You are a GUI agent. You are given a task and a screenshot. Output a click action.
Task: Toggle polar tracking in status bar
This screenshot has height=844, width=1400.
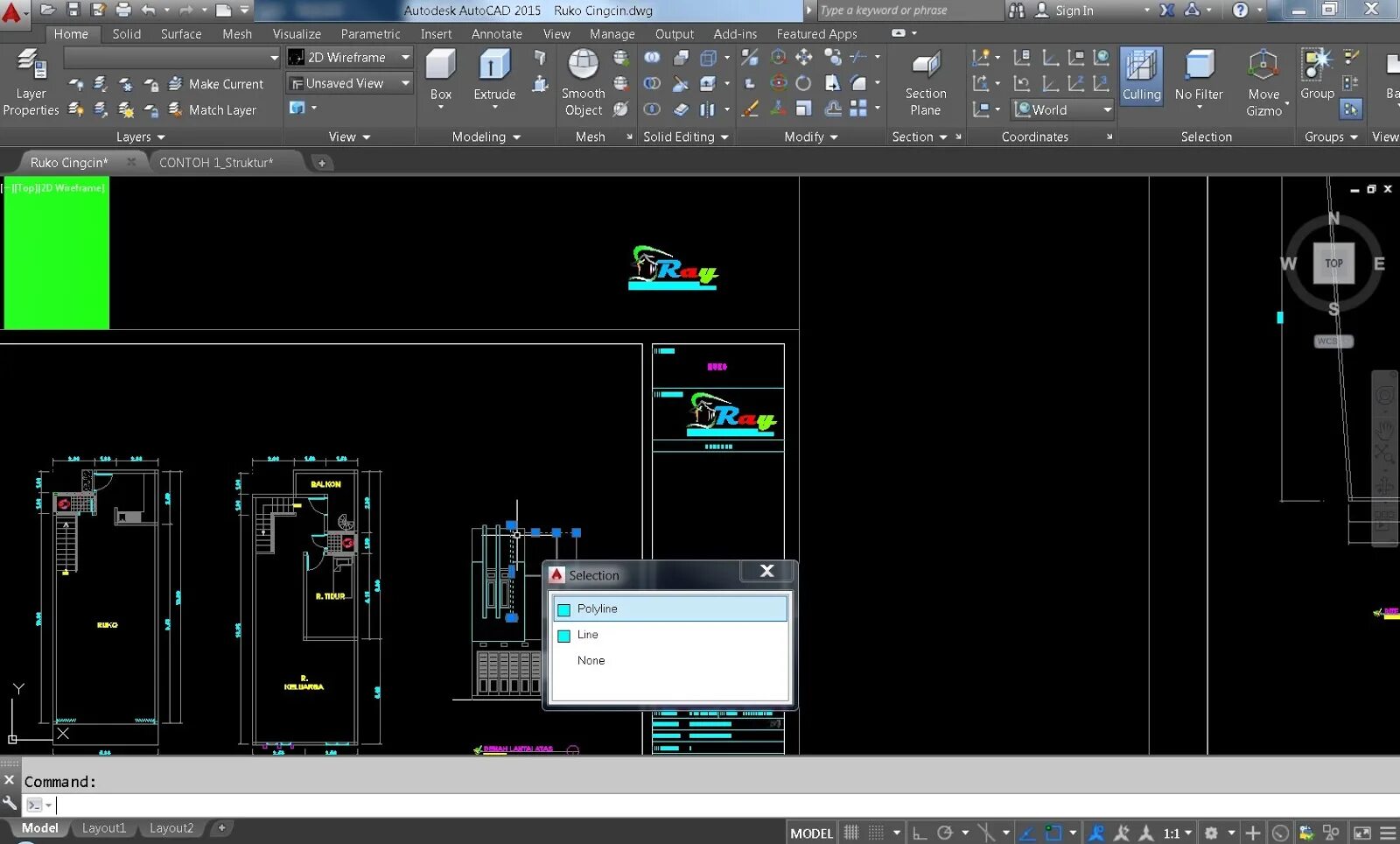pyautogui.click(x=945, y=833)
